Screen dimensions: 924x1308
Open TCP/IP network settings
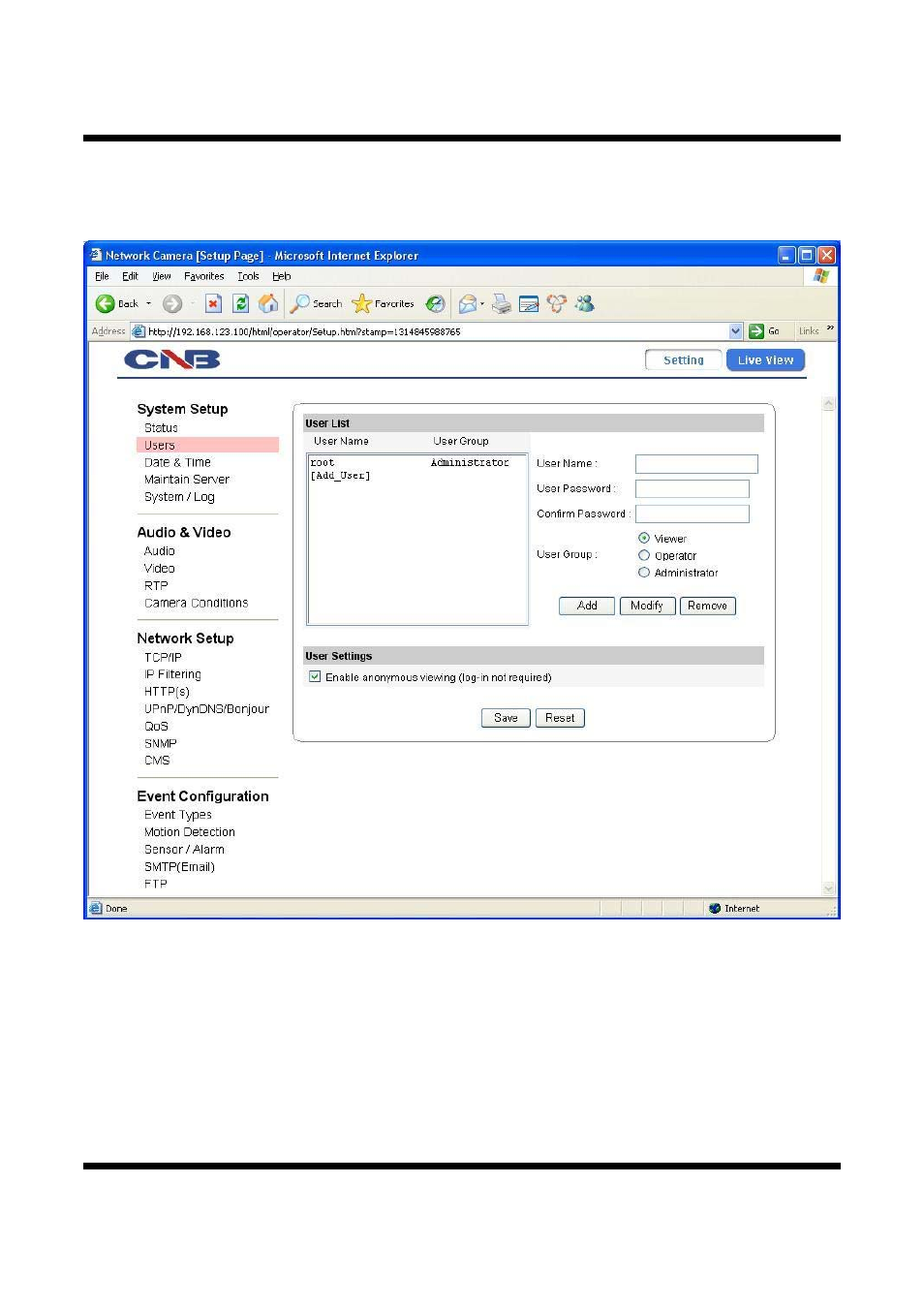163,658
